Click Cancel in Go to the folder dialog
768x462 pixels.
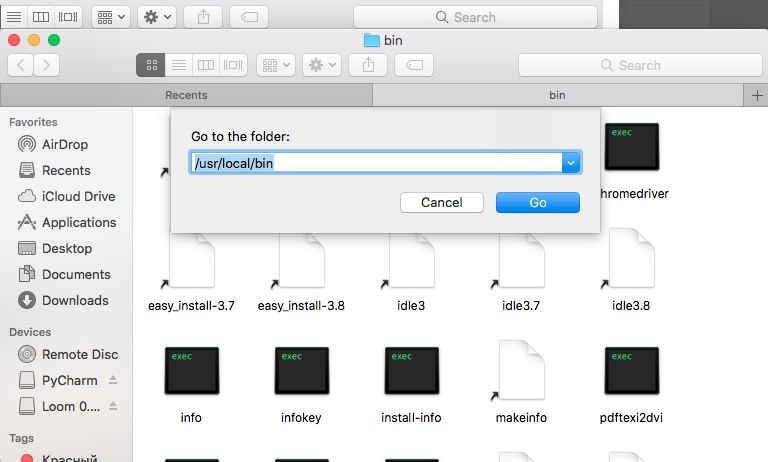point(441,202)
